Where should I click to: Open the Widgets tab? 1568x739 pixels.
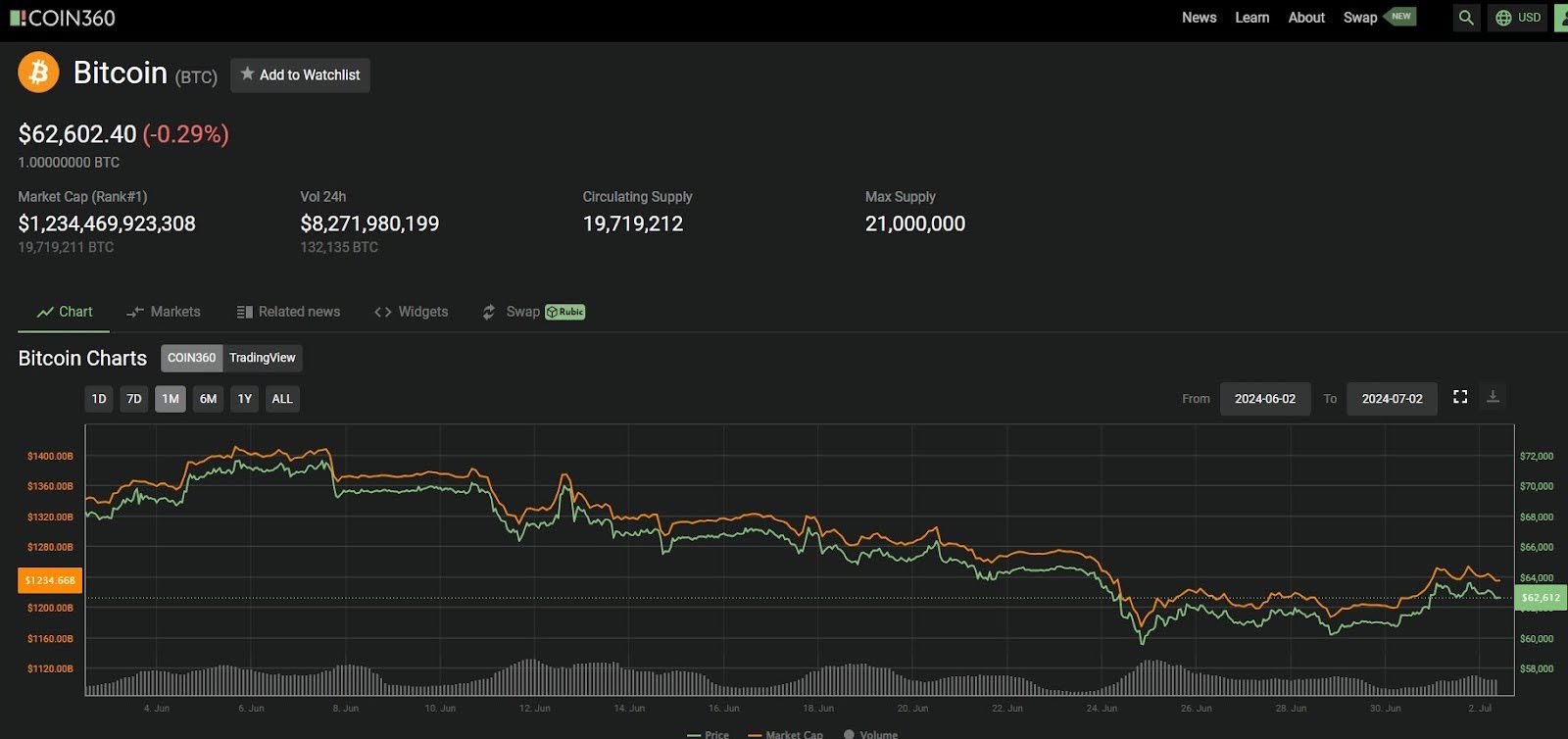[411, 312]
